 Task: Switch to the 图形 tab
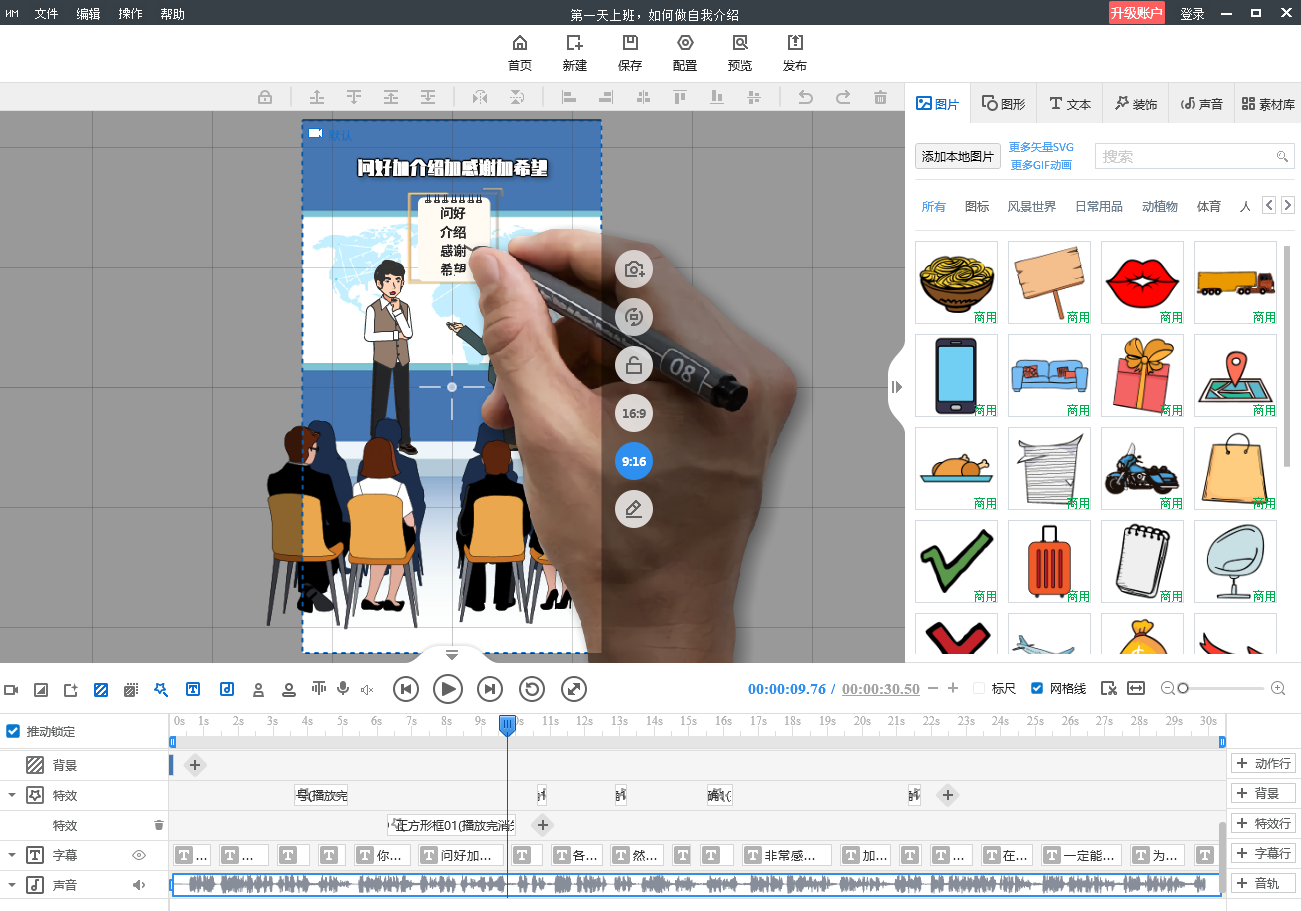click(x=1003, y=103)
